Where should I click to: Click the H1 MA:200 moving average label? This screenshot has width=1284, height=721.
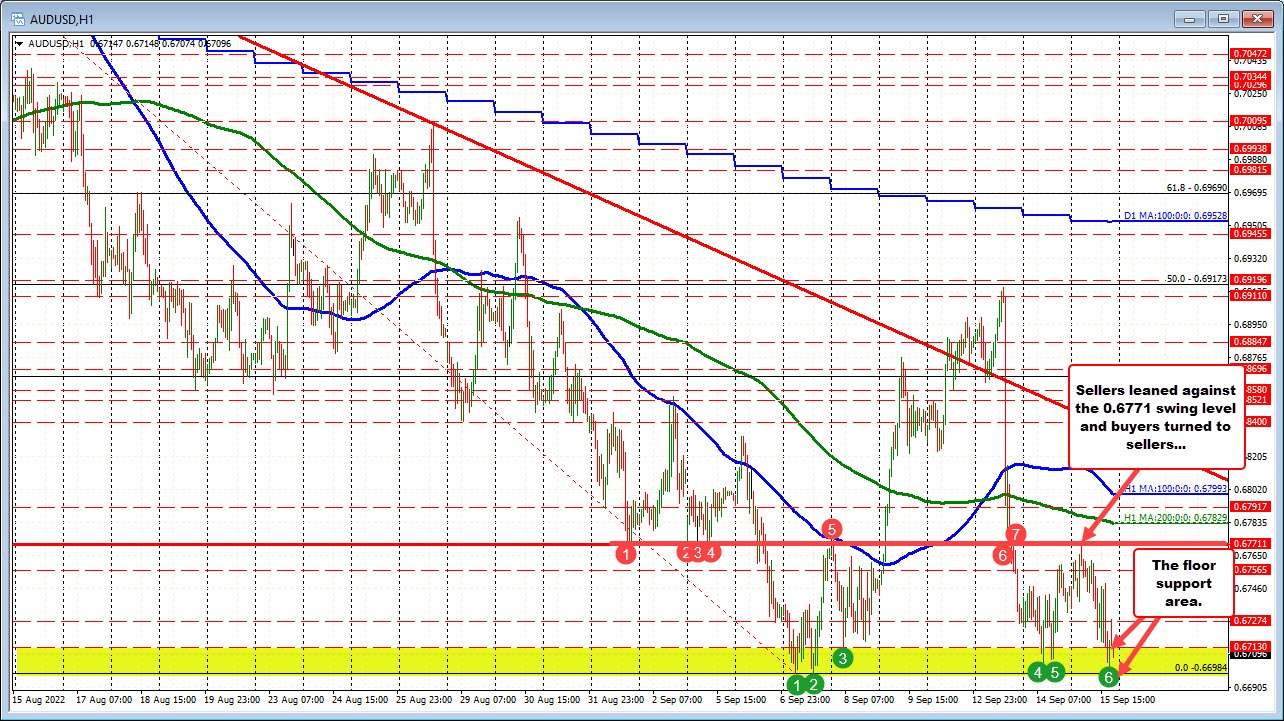point(1173,518)
